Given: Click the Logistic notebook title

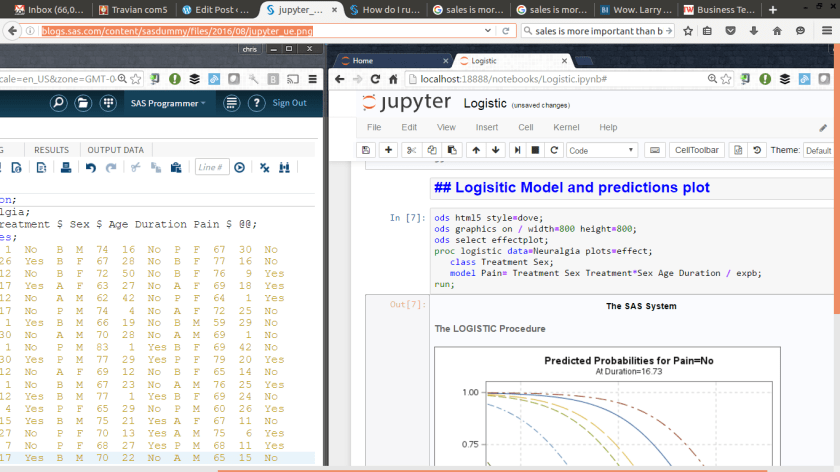Looking at the screenshot, I should (x=485, y=103).
